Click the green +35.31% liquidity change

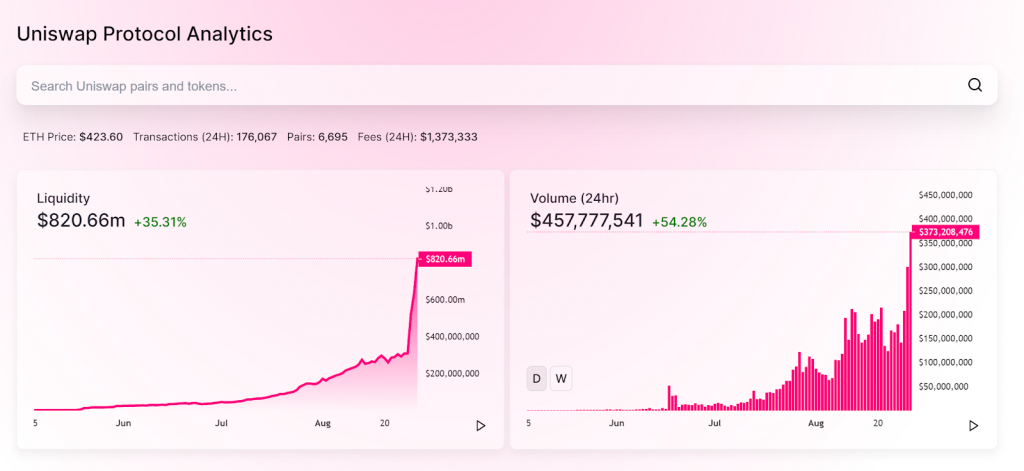click(x=160, y=222)
